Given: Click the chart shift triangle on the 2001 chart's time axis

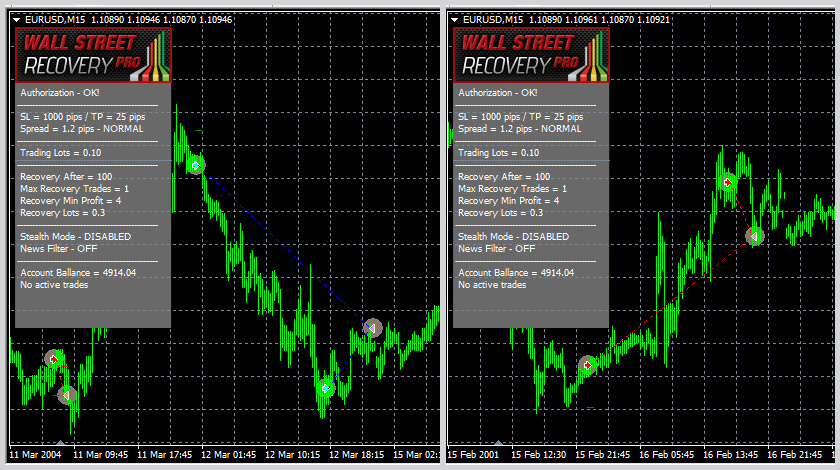Looking at the screenshot, I should (x=498, y=443).
